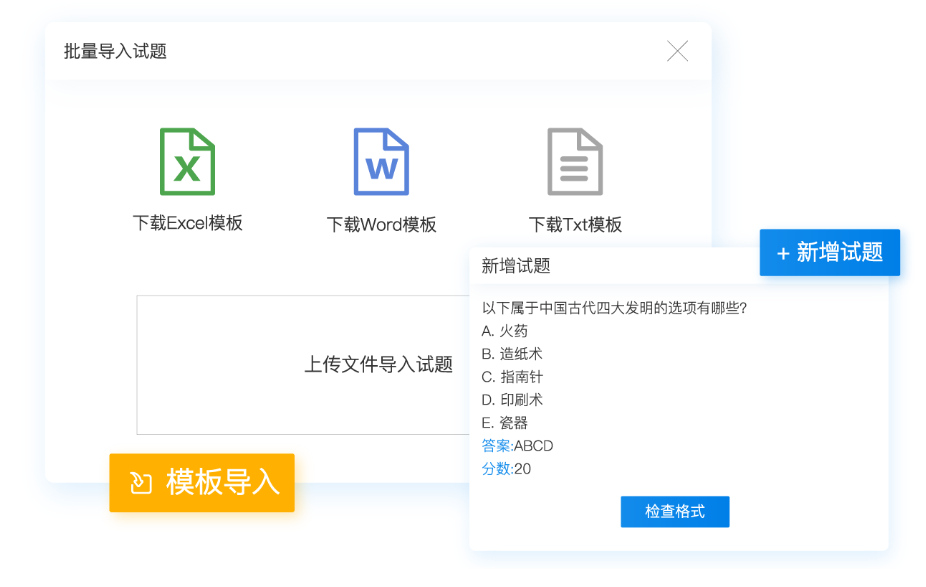This screenshot has height=587, width=926.
Task: Select option D. 印刷术
Action: pyautogui.click(x=511, y=400)
